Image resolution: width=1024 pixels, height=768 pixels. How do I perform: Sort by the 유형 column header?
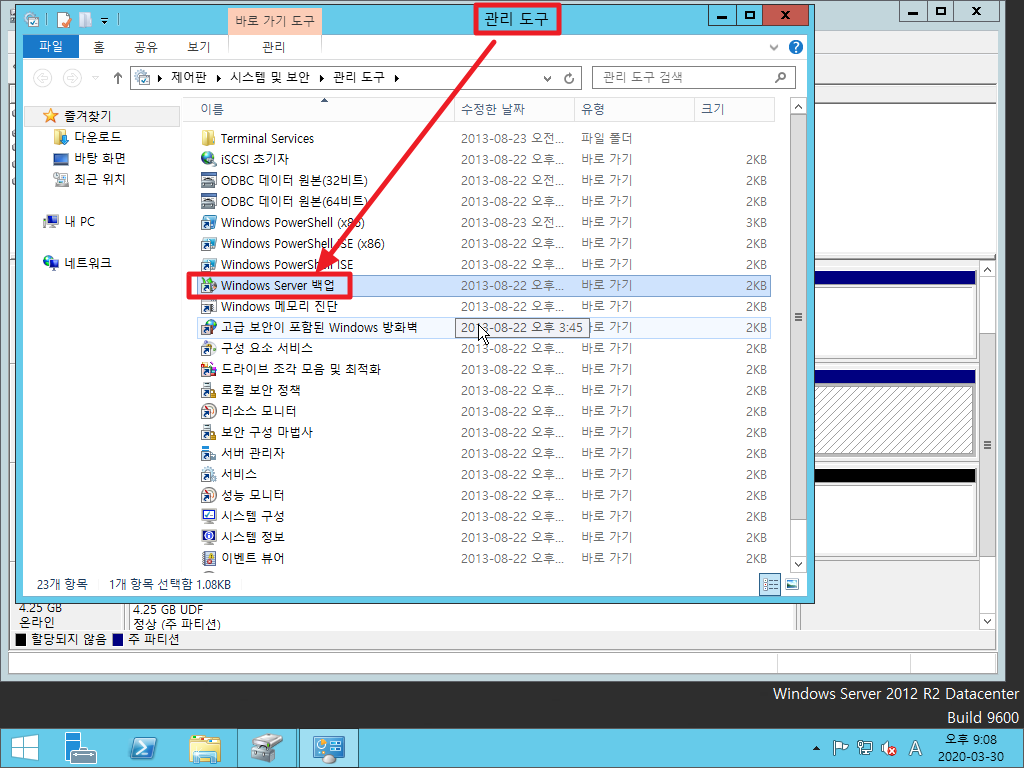click(634, 109)
